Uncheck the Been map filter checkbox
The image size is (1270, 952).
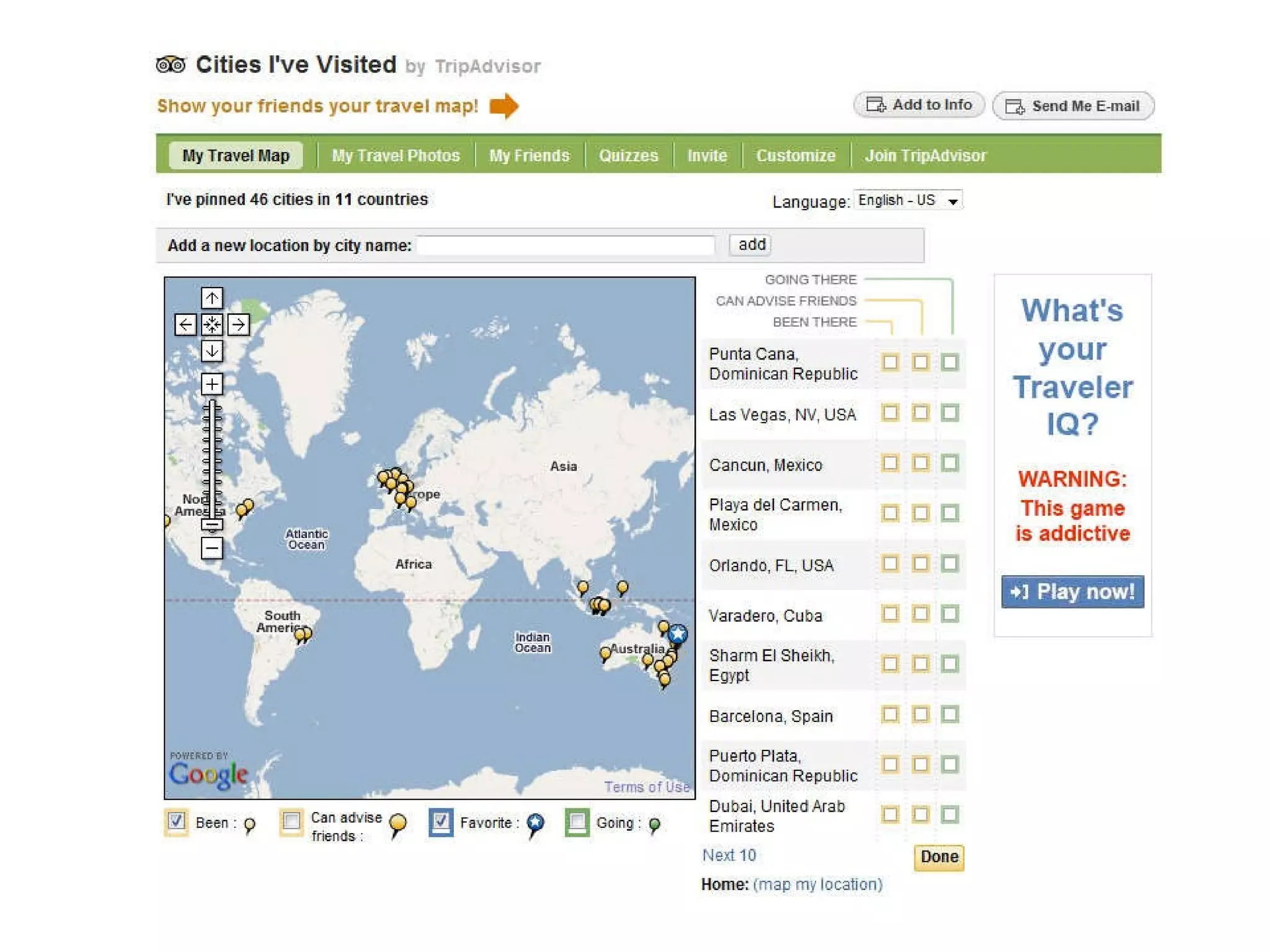tap(177, 821)
